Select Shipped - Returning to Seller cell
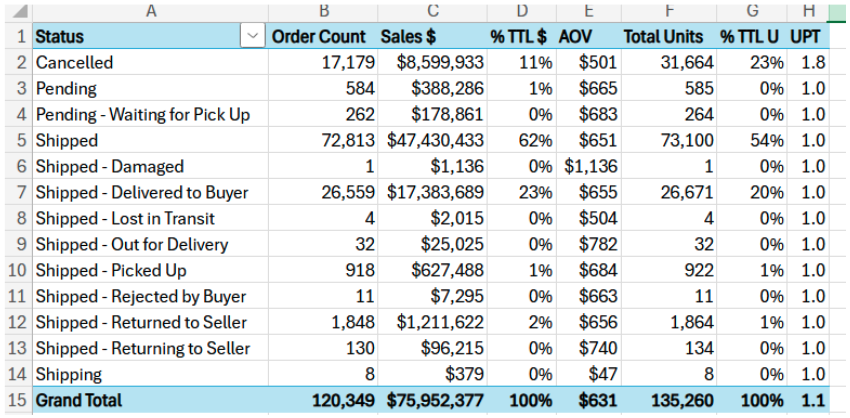This screenshot has height=418, width=850. (151, 348)
